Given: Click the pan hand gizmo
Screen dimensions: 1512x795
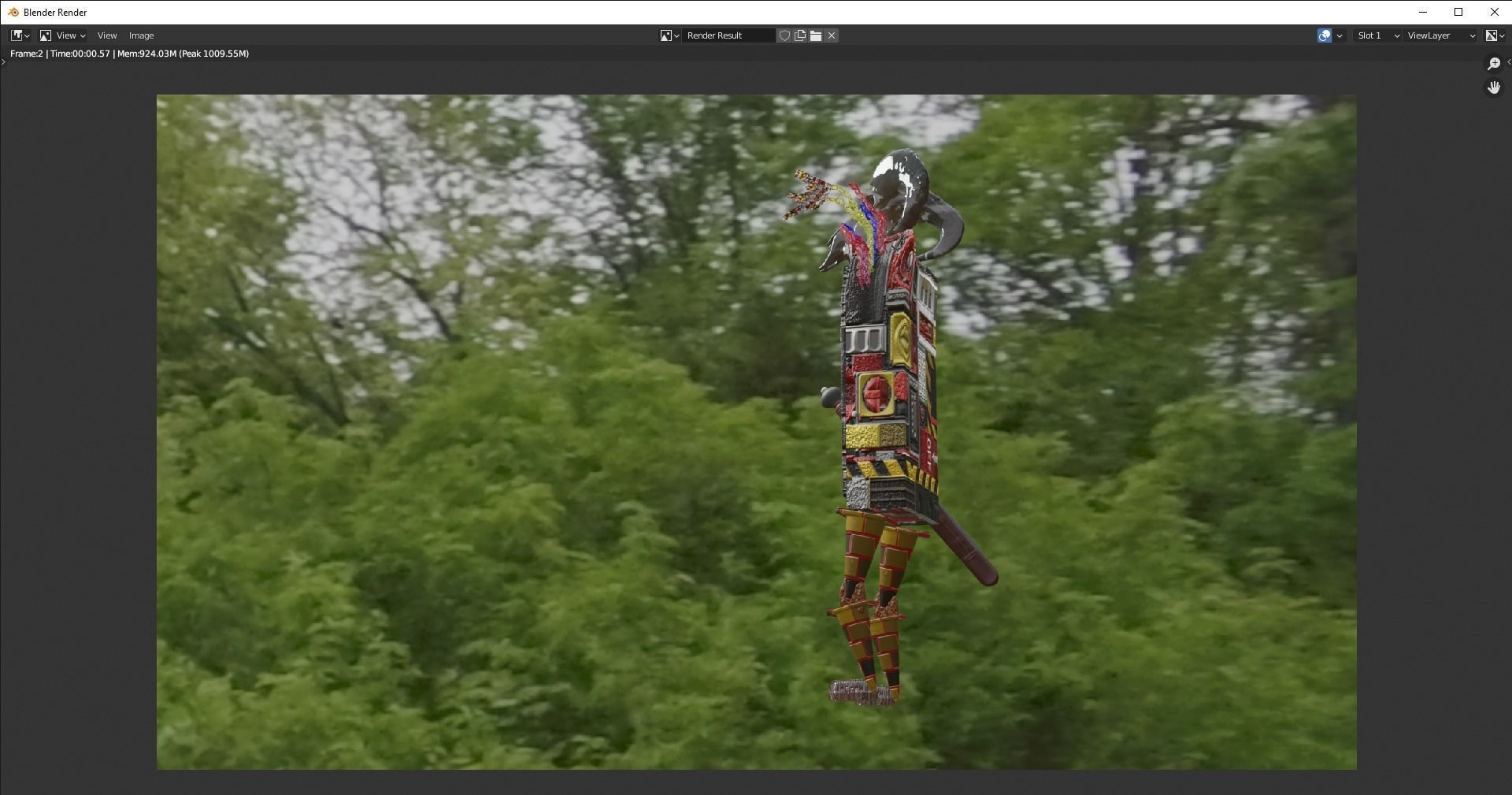Looking at the screenshot, I should (1494, 87).
